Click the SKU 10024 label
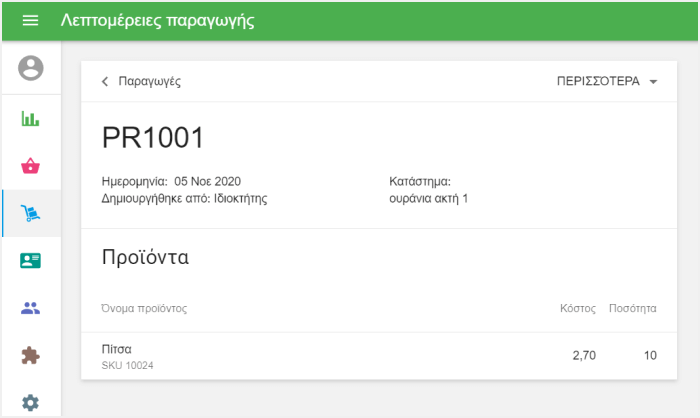Image resolution: width=700 pixels, height=418 pixels. click(128, 366)
